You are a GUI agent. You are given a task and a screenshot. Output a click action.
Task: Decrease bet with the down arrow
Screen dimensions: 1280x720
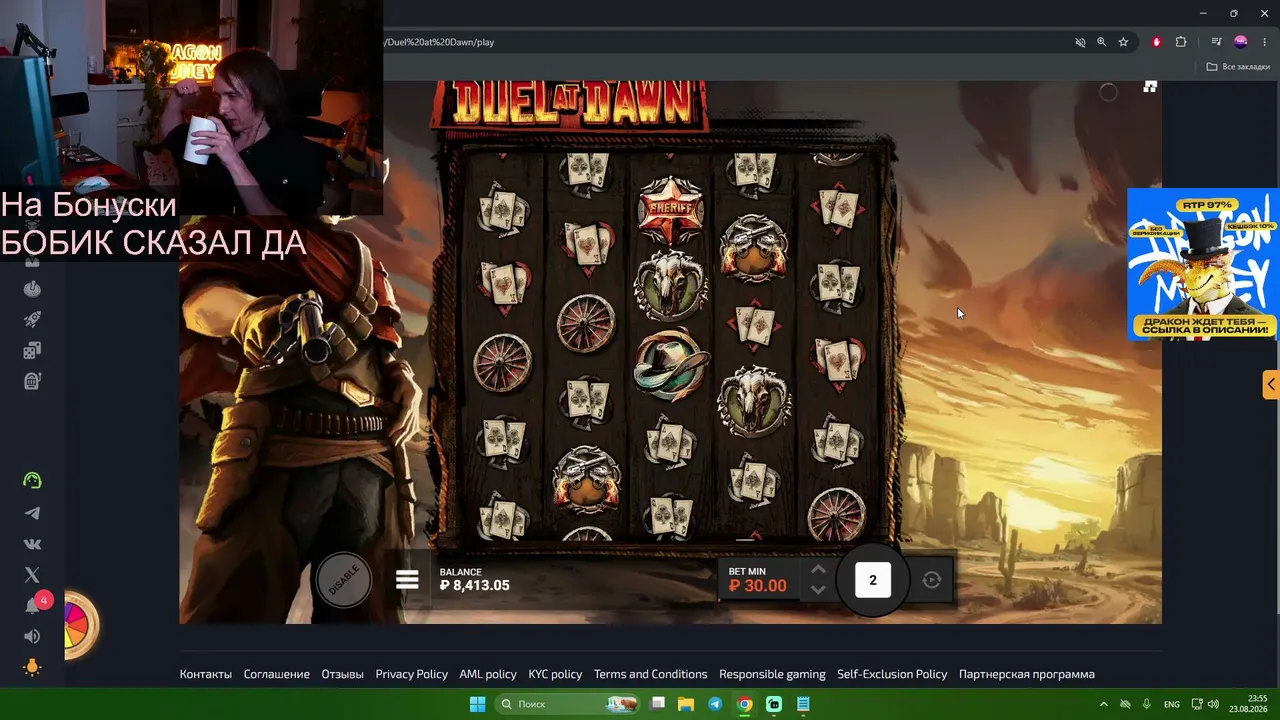click(818, 590)
